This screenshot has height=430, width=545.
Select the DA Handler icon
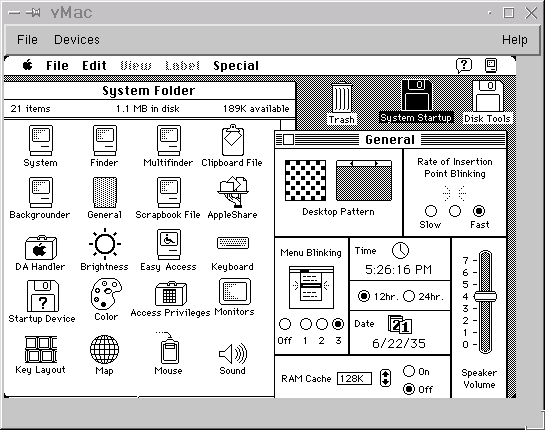(41, 248)
